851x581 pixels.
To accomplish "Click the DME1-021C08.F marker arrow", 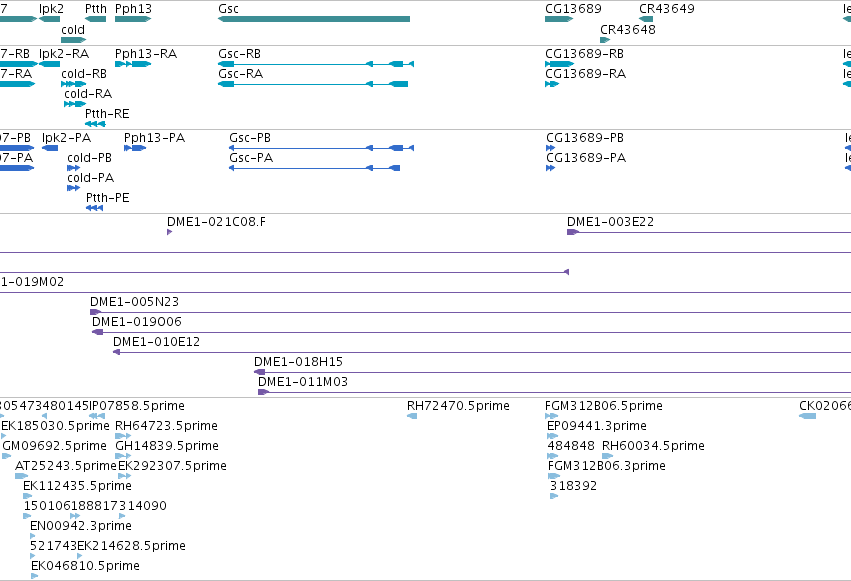I will (169, 232).
